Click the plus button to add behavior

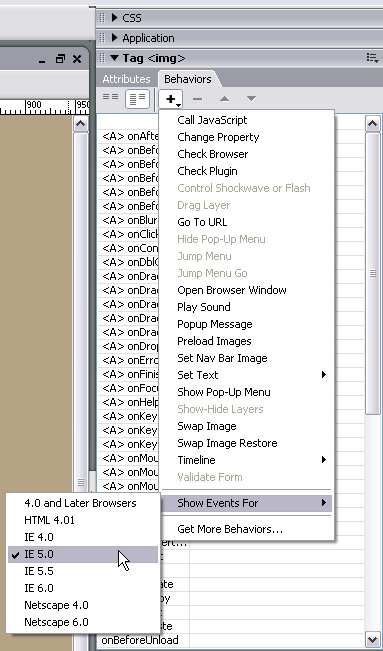(x=171, y=99)
